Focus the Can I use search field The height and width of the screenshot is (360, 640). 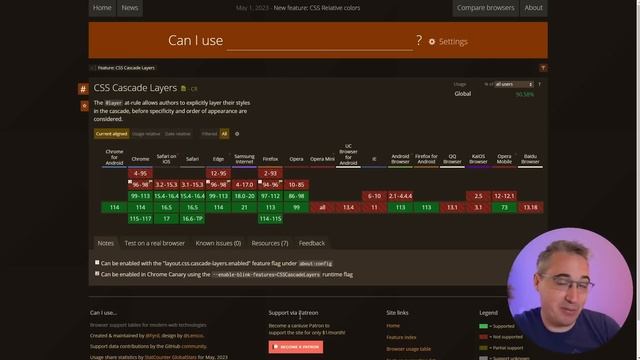tap(320, 41)
